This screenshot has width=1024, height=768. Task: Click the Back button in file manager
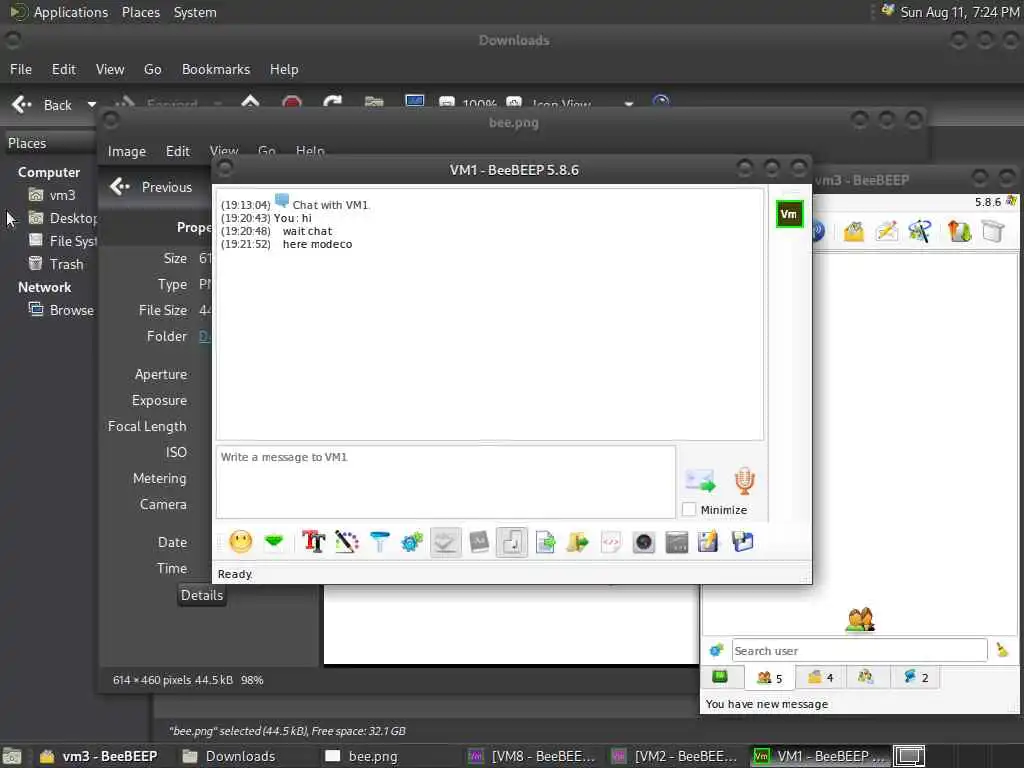tap(42, 104)
